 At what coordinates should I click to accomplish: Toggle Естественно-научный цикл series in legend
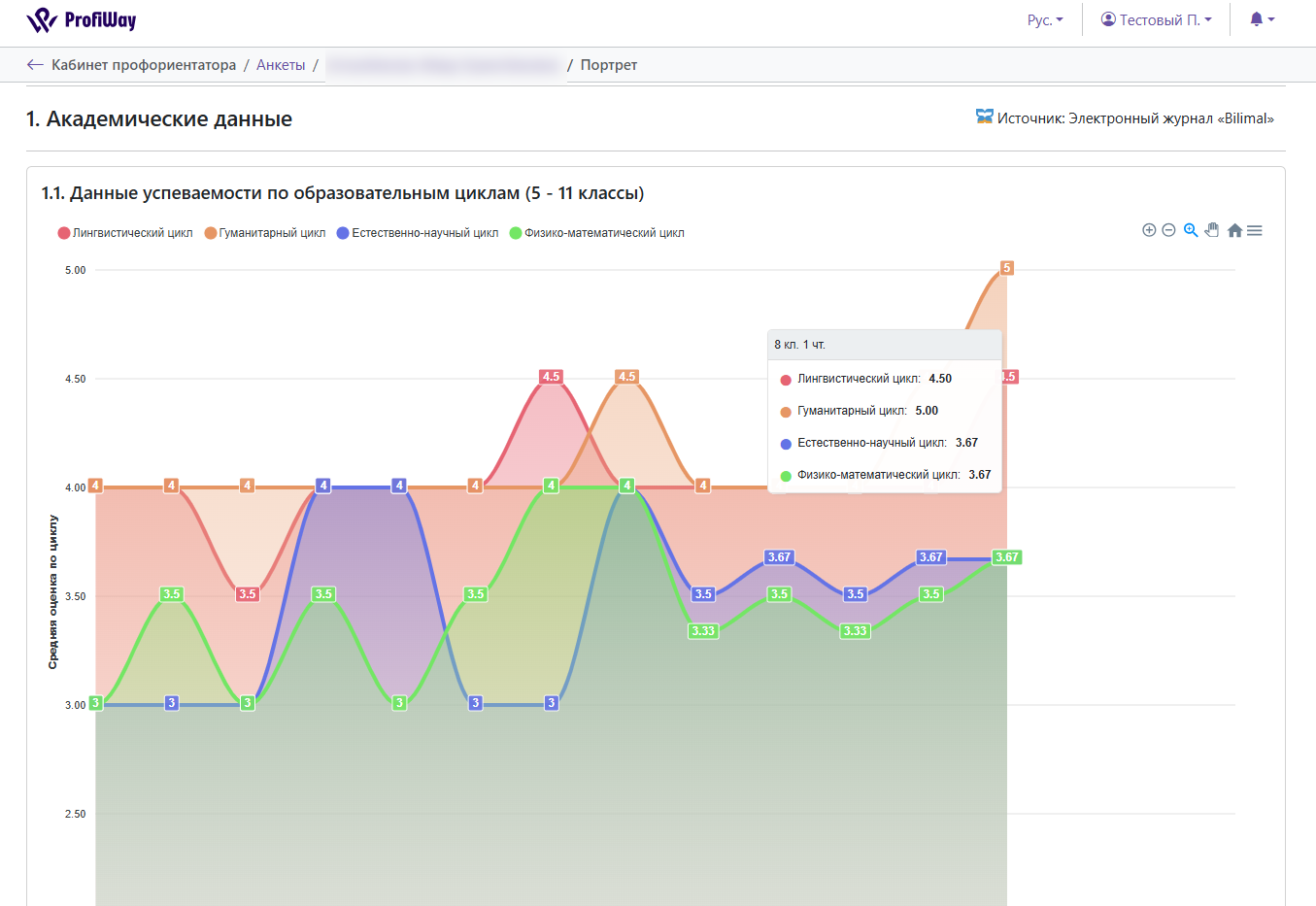click(418, 233)
